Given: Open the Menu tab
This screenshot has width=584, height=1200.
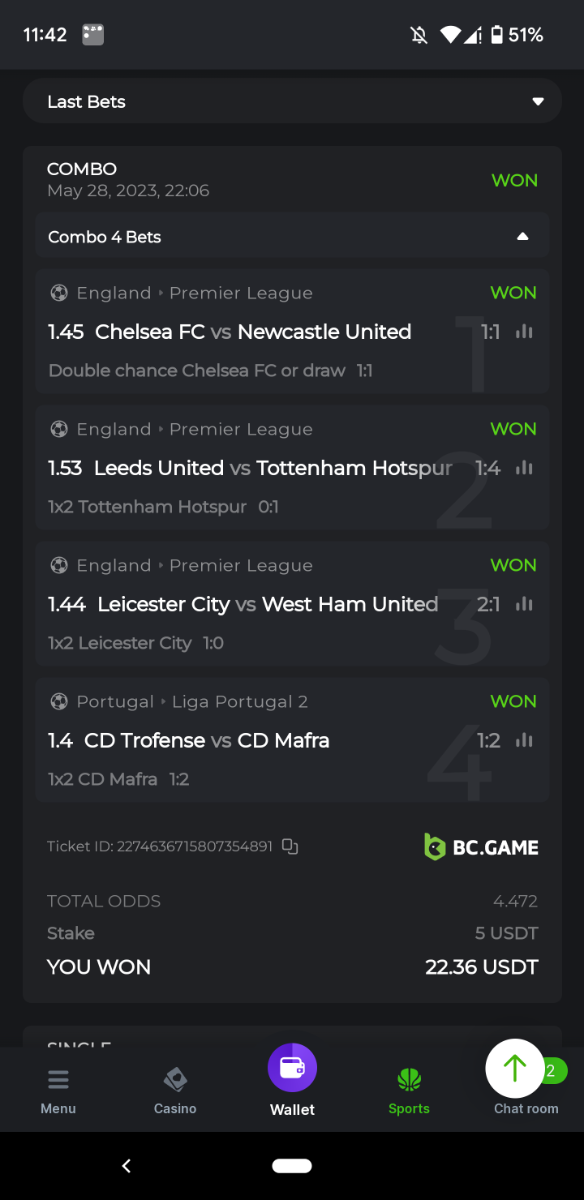Looking at the screenshot, I should pos(58,1092).
